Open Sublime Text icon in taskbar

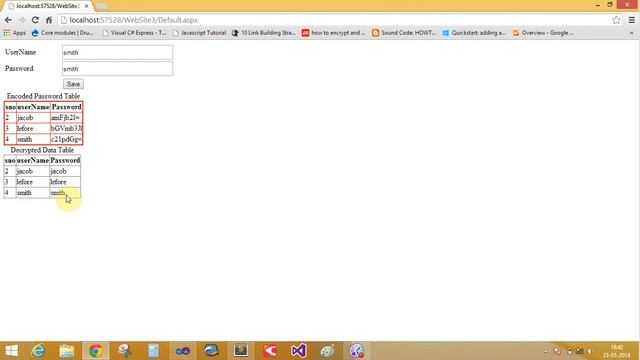241,351
